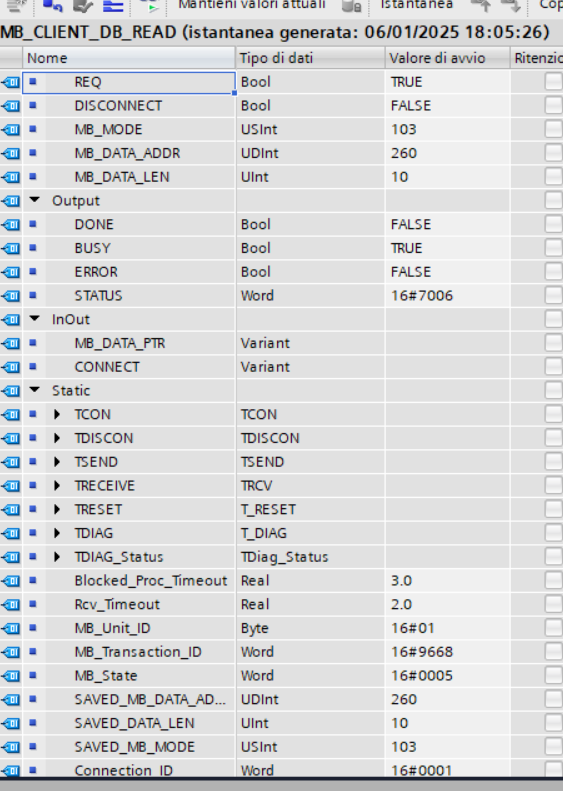Image resolution: width=563 pixels, height=791 pixels.
Task: Click the row tag icon next to REQ
Action: tap(11, 82)
